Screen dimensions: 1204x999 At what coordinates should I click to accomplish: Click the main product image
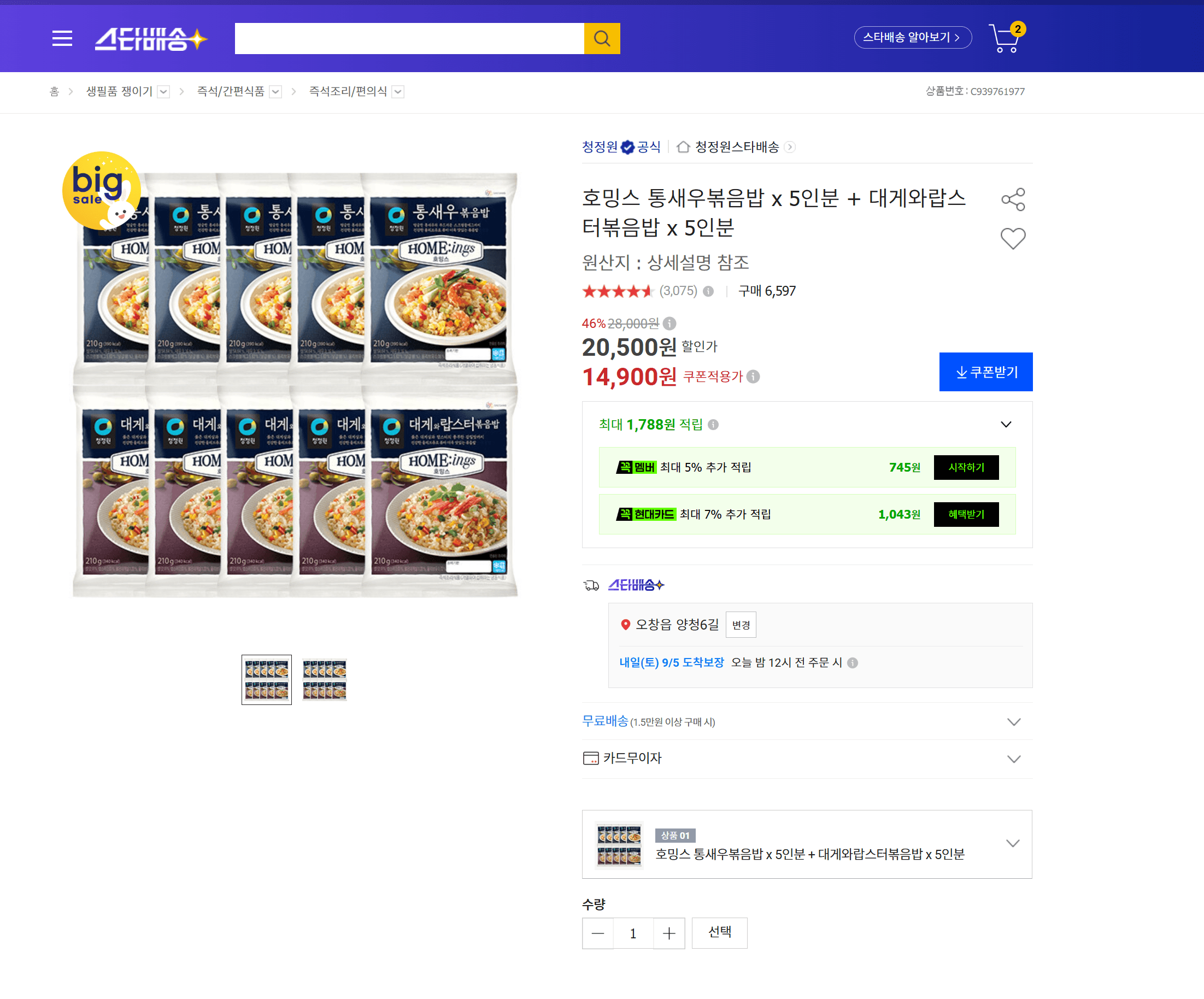(295, 385)
